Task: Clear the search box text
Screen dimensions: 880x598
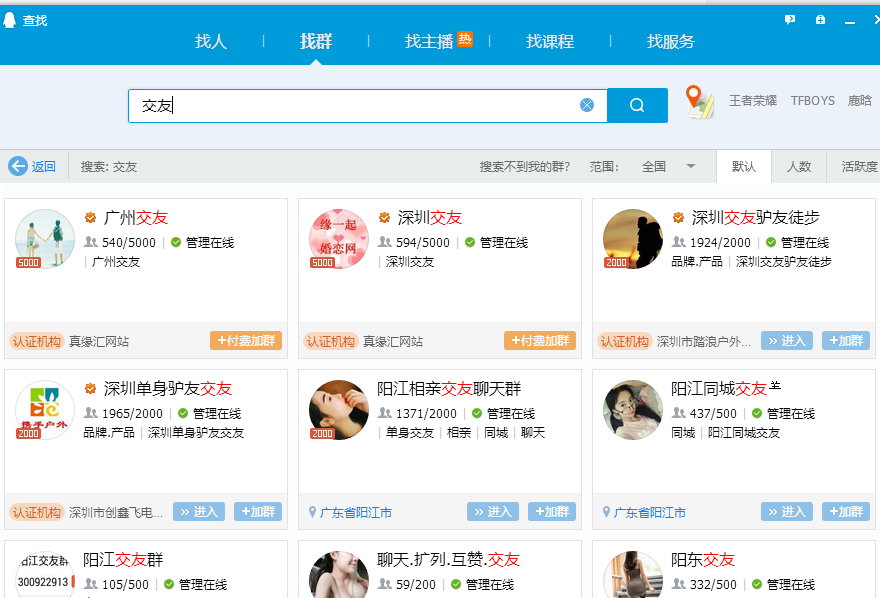Action: (x=587, y=105)
